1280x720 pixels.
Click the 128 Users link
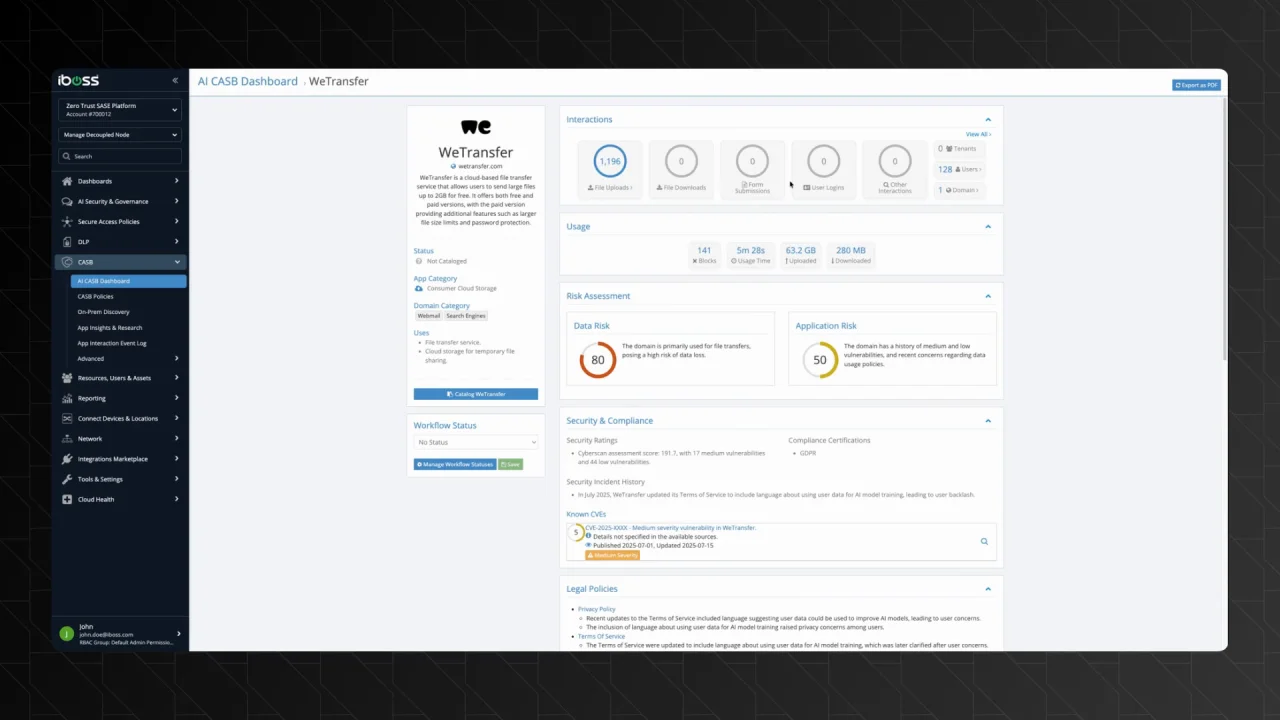pos(958,169)
